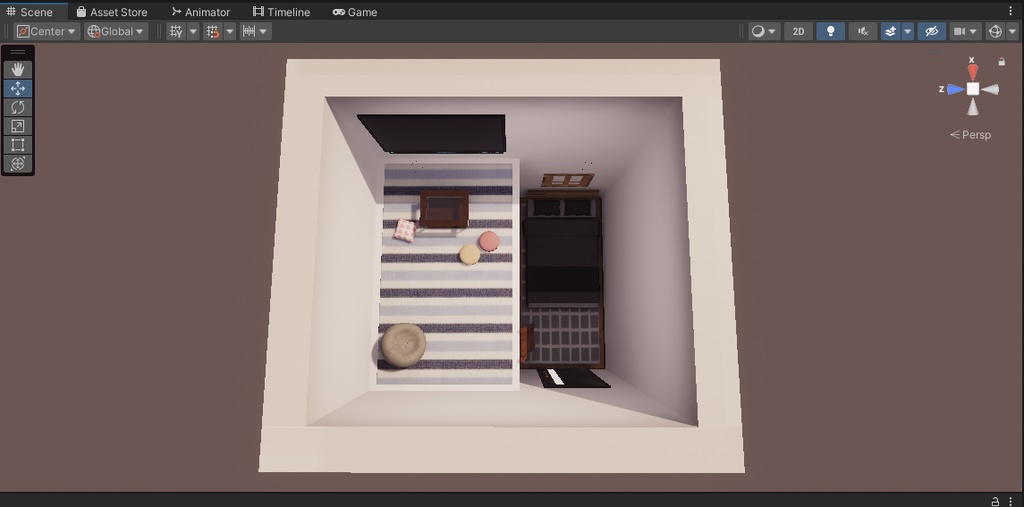Viewport: 1024px width, 507px height.
Task: Expand the gizmos dropdown arrow
Action: click(1011, 31)
